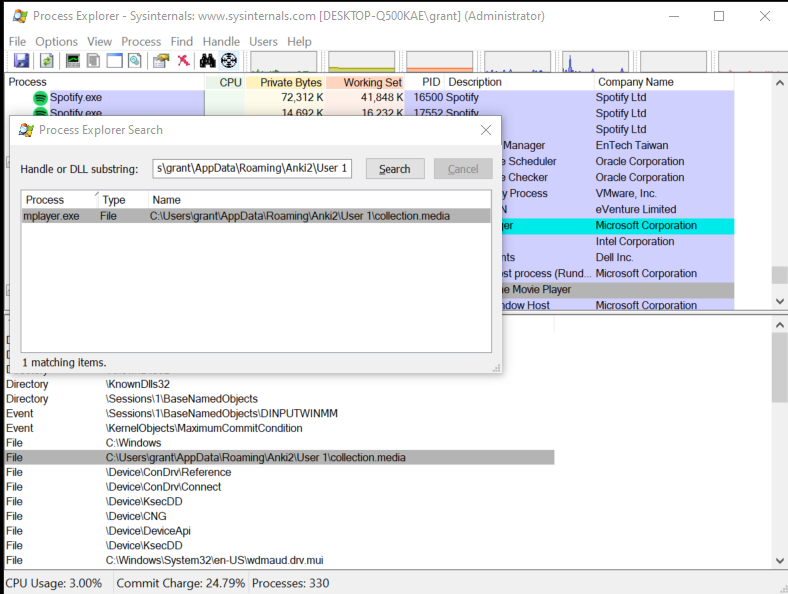
Task: Sort by the CPU column header
Action: tap(225, 82)
